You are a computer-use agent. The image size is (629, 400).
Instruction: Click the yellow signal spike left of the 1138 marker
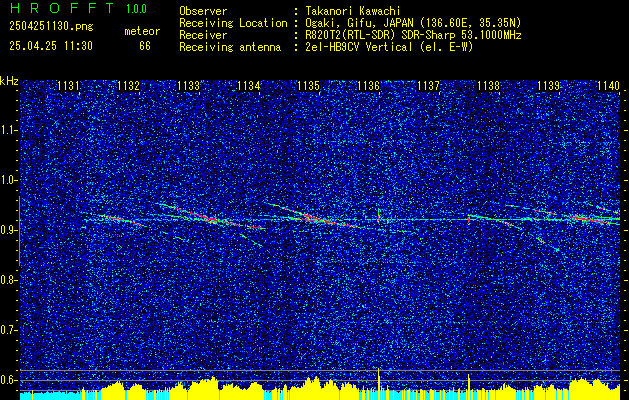(469, 387)
